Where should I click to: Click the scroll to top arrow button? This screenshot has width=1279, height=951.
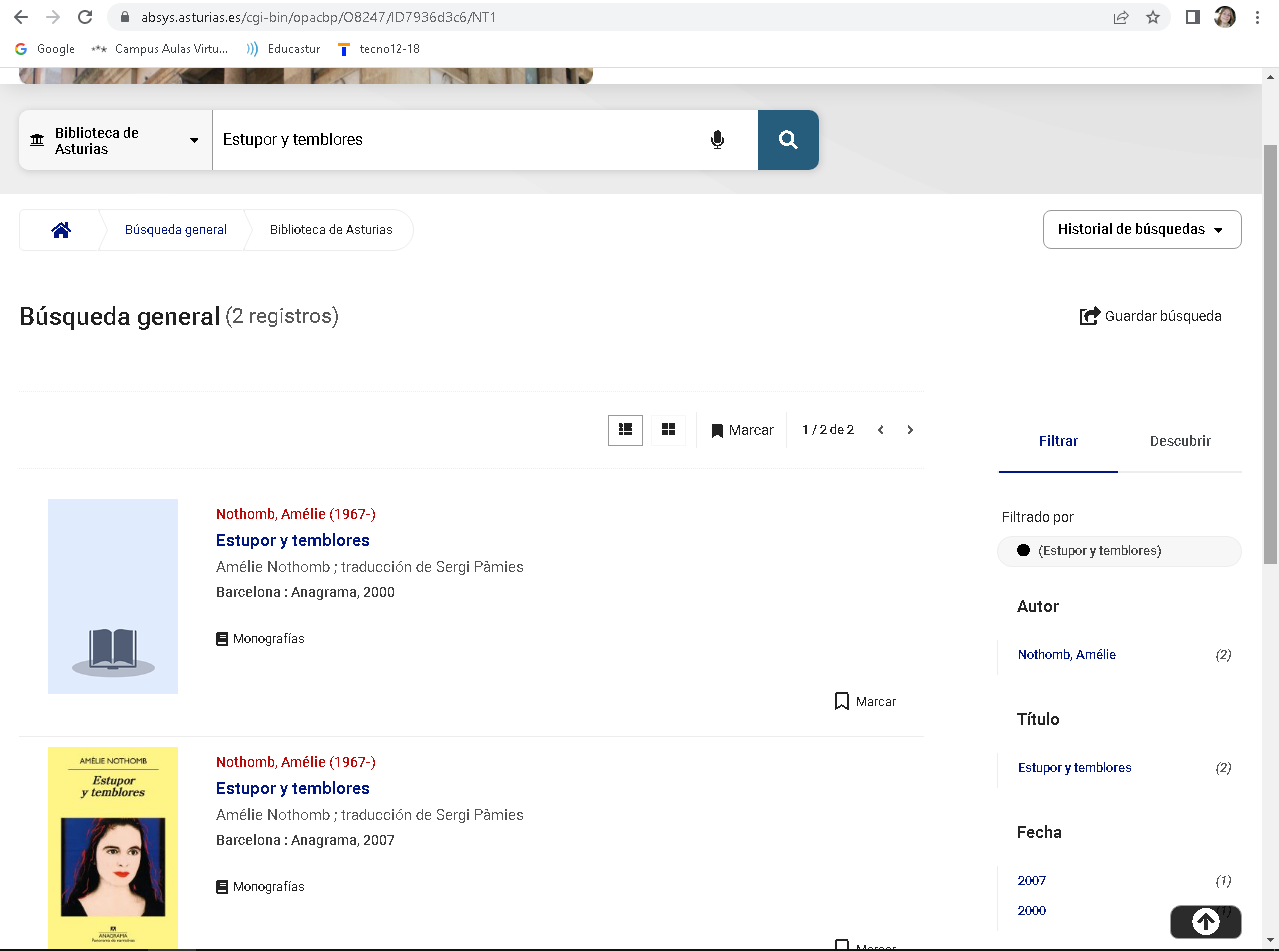pyautogui.click(x=1206, y=921)
